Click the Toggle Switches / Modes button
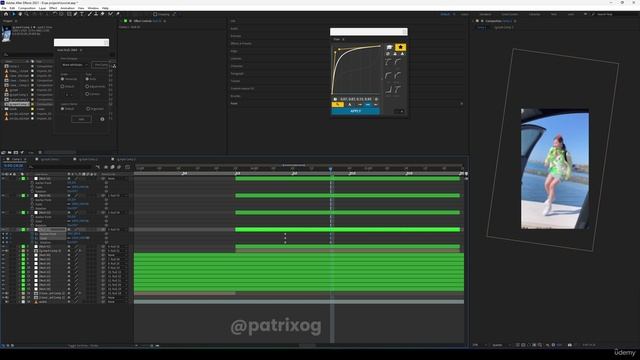This screenshot has height=360, width=640. [82, 346]
